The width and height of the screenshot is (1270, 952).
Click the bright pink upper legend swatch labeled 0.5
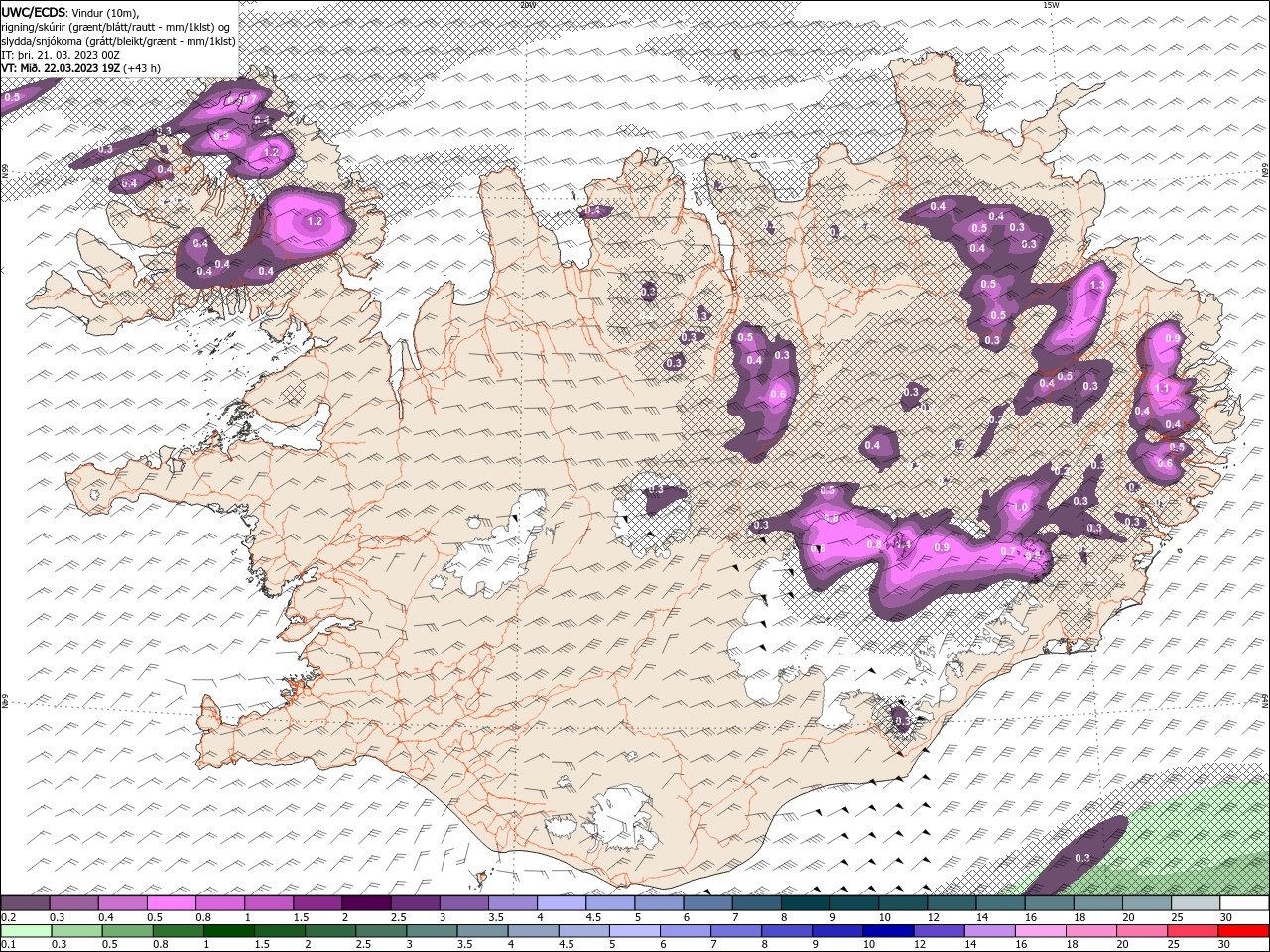point(171,903)
